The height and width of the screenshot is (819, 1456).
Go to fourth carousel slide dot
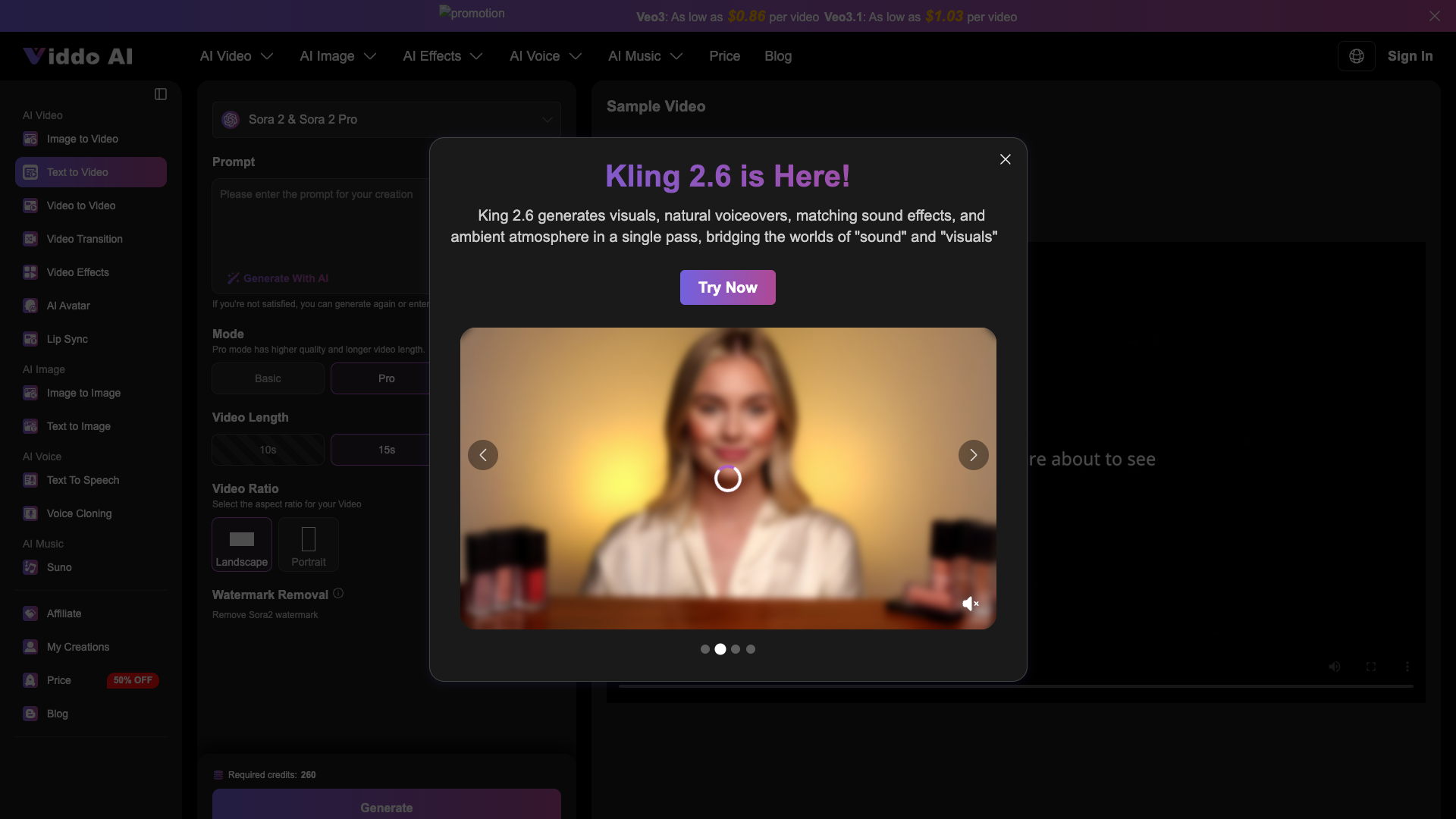pos(751,649)
